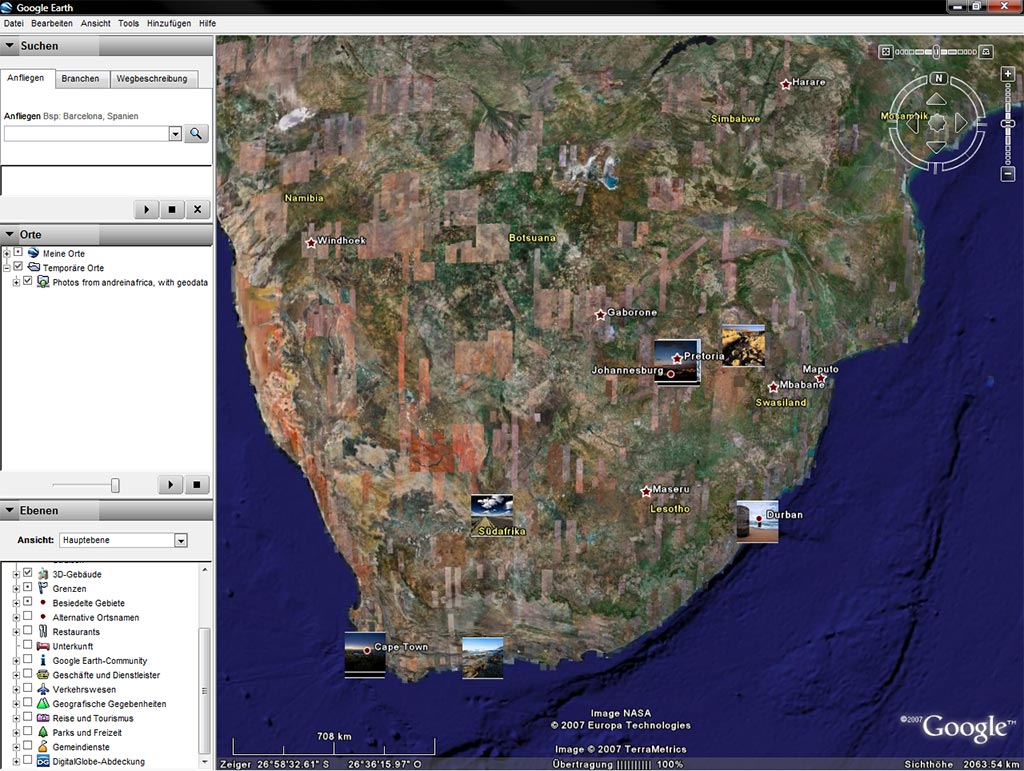This screenshot has width=1024, height=771.
Task: Click stop button in the Suchen panel
Action: click(x=172, y=210)
